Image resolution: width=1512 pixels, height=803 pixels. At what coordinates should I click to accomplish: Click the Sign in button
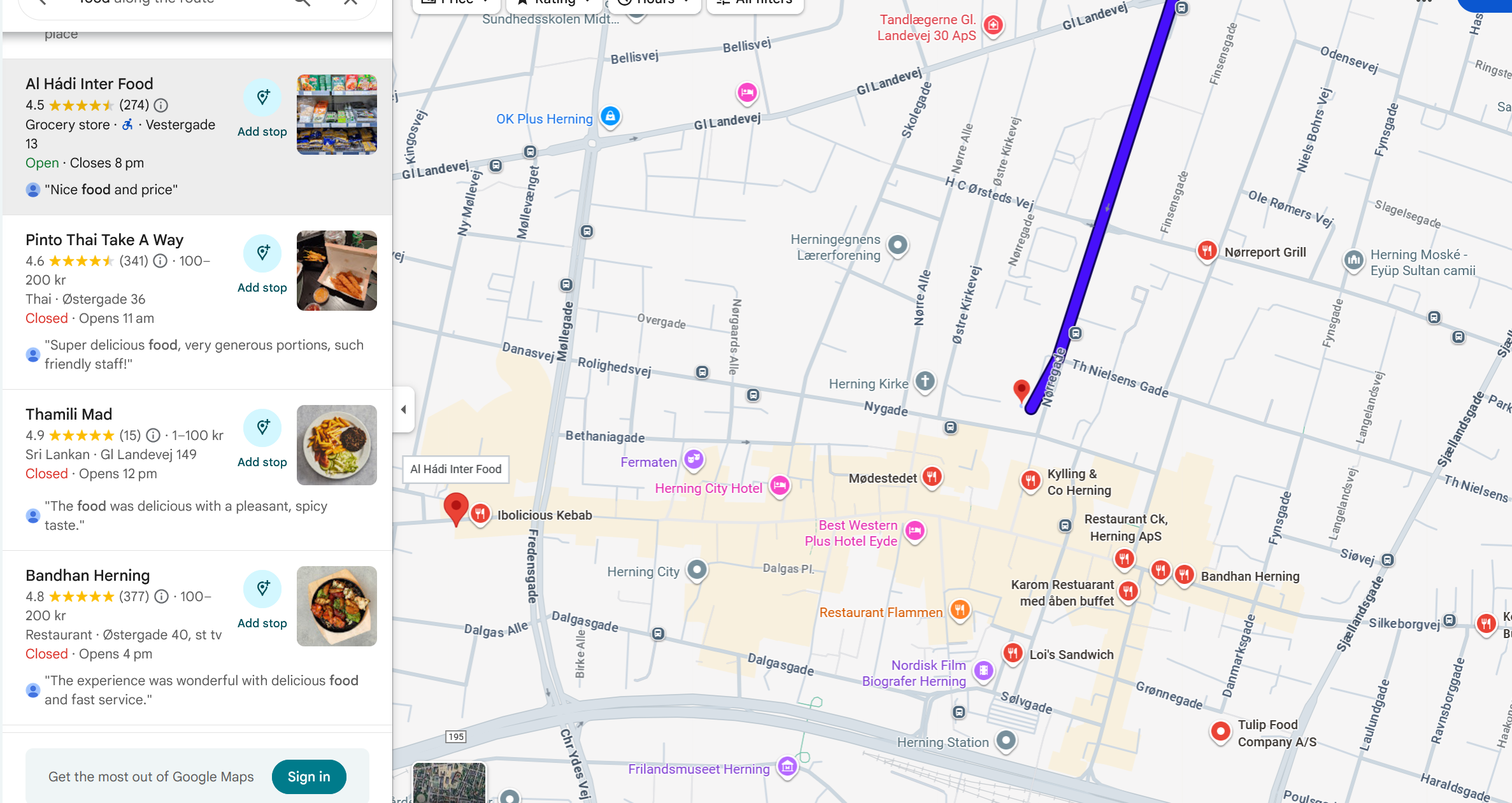pos(309,776)
